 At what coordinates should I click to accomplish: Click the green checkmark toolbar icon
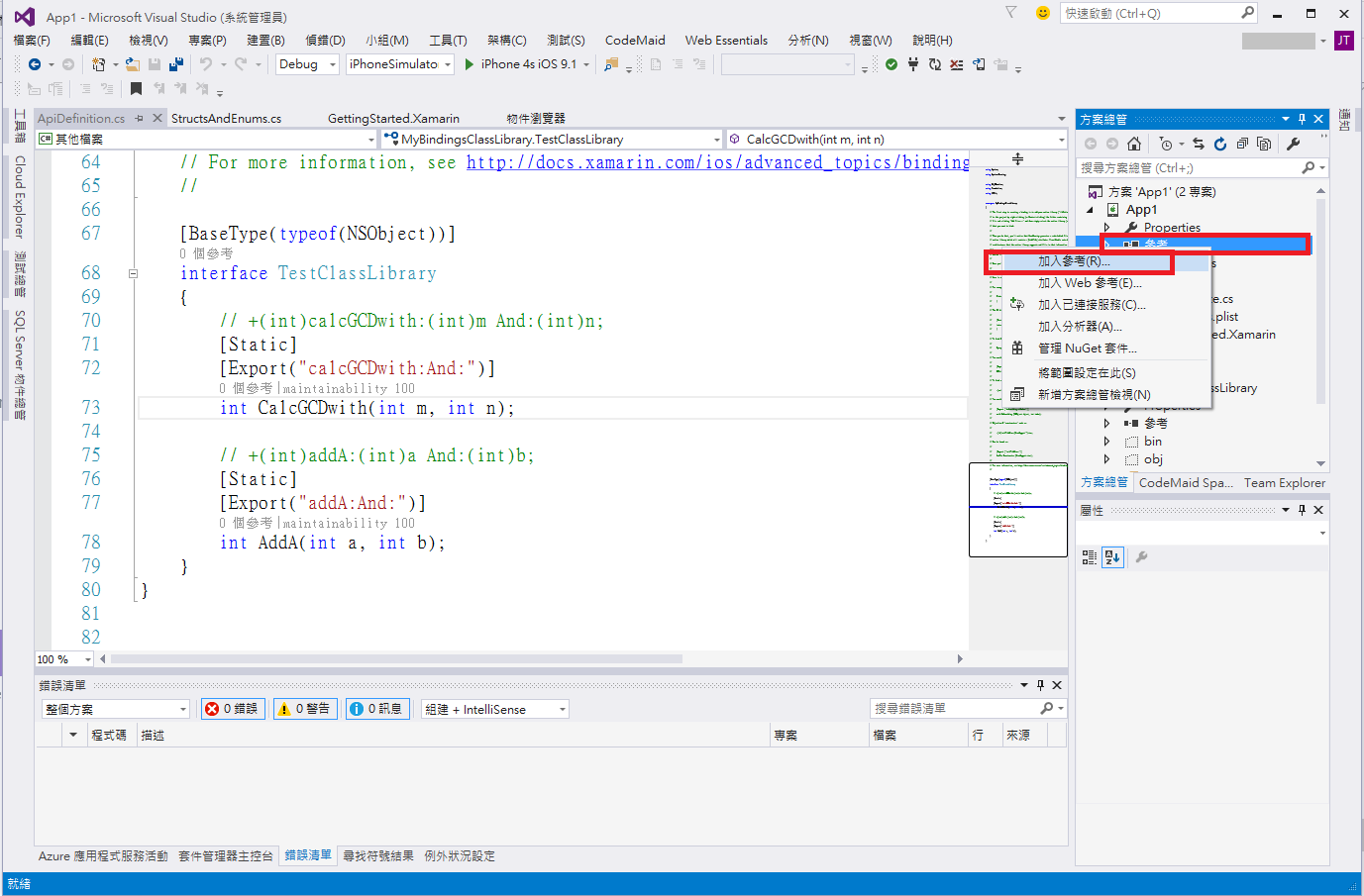[892, 64]
